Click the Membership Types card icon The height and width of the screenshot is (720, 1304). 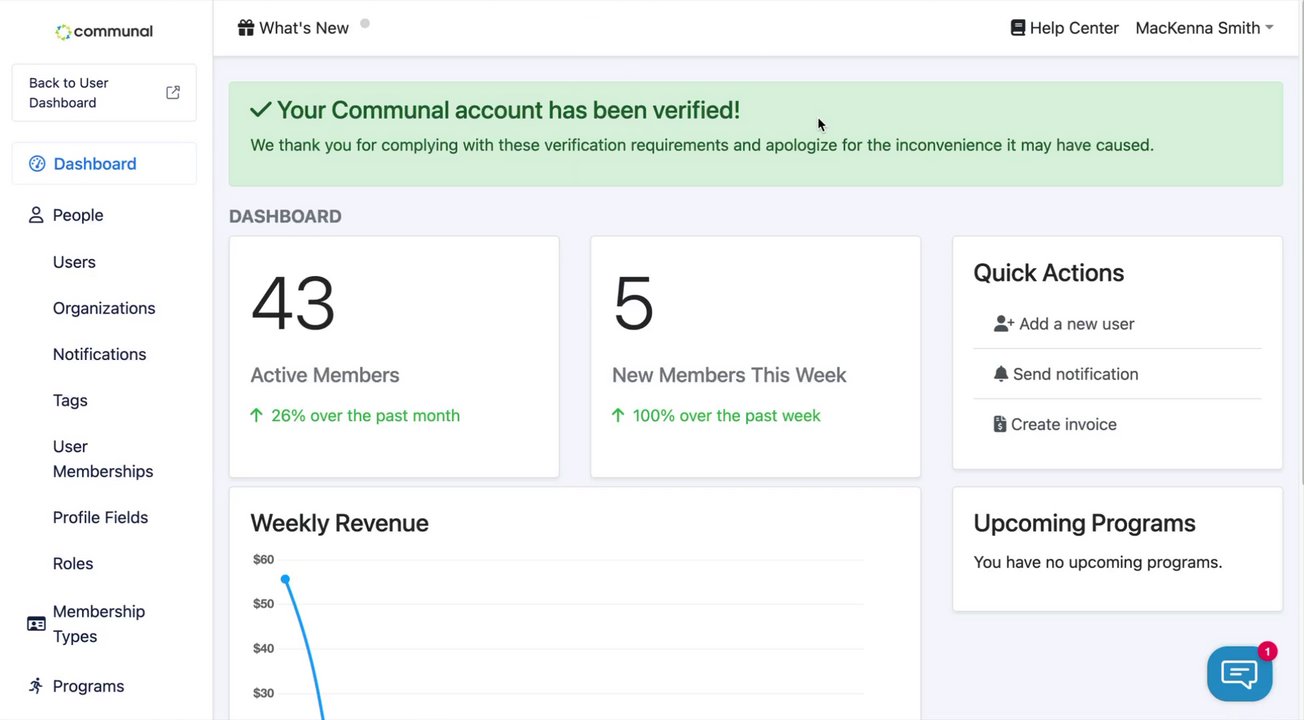[36, 624]
